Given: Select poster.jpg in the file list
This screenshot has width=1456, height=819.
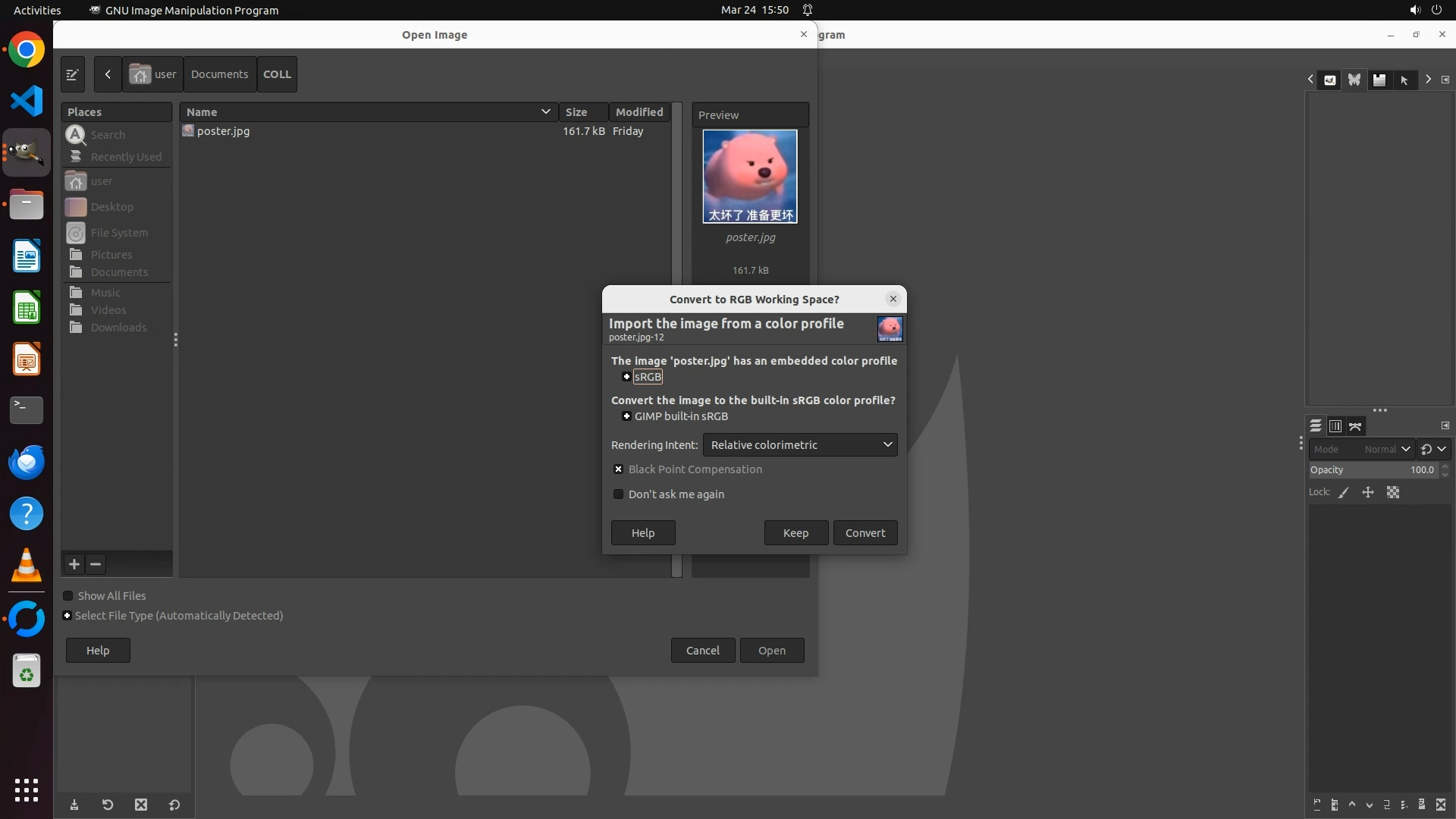Looking at the screenshot, I should pyautogui.click(x=223, y=131).
